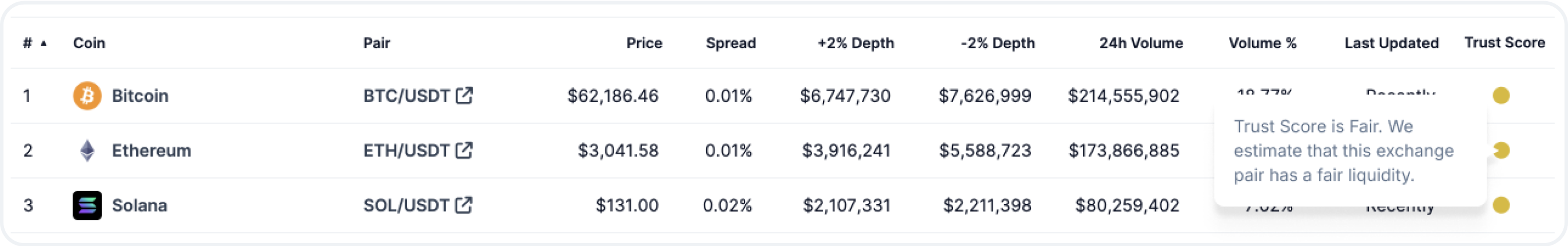Open BTC/USDT external link icon
The image size is (1568, 246).
(465, 95)
